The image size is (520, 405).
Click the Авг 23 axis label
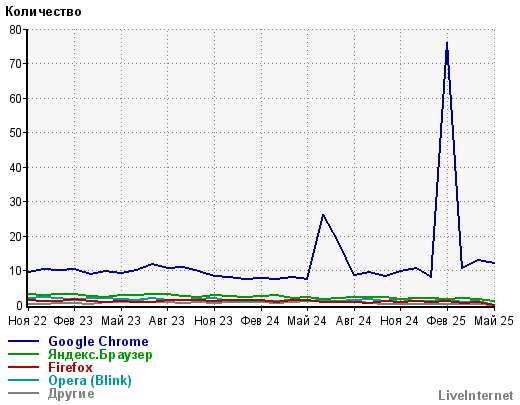167,321
